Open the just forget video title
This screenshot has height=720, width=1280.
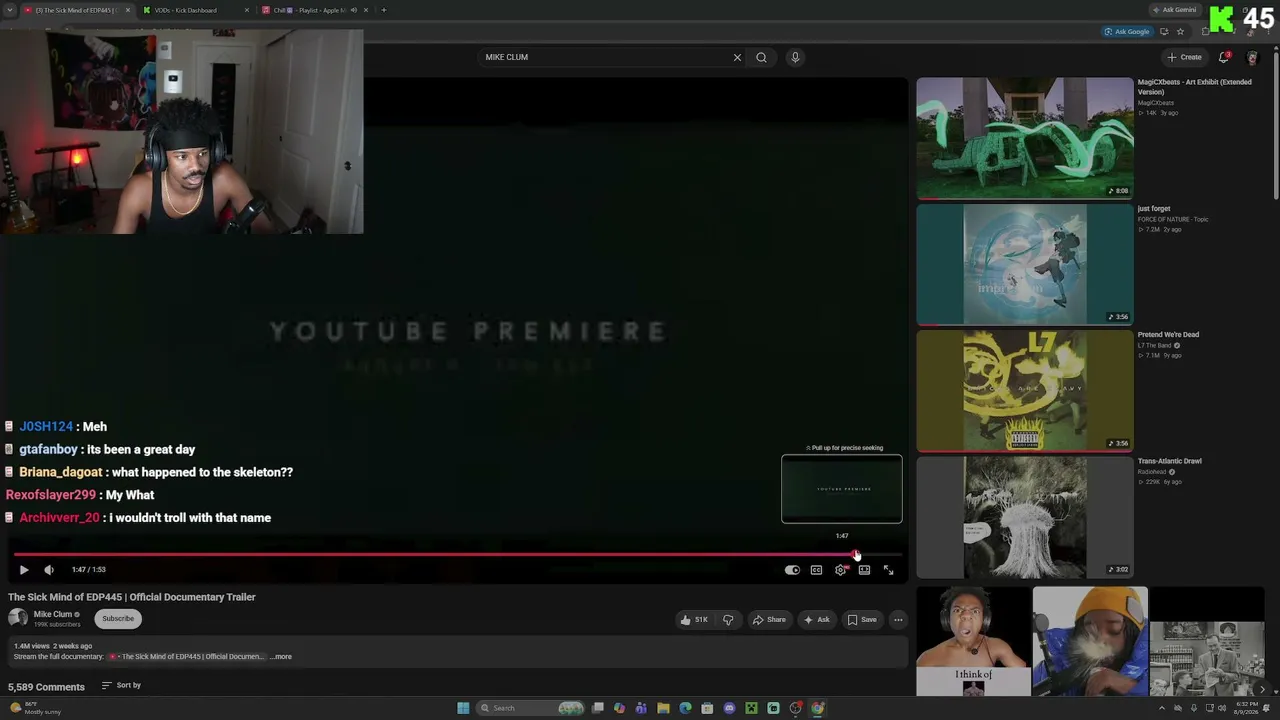click(x=1153, y=209)
